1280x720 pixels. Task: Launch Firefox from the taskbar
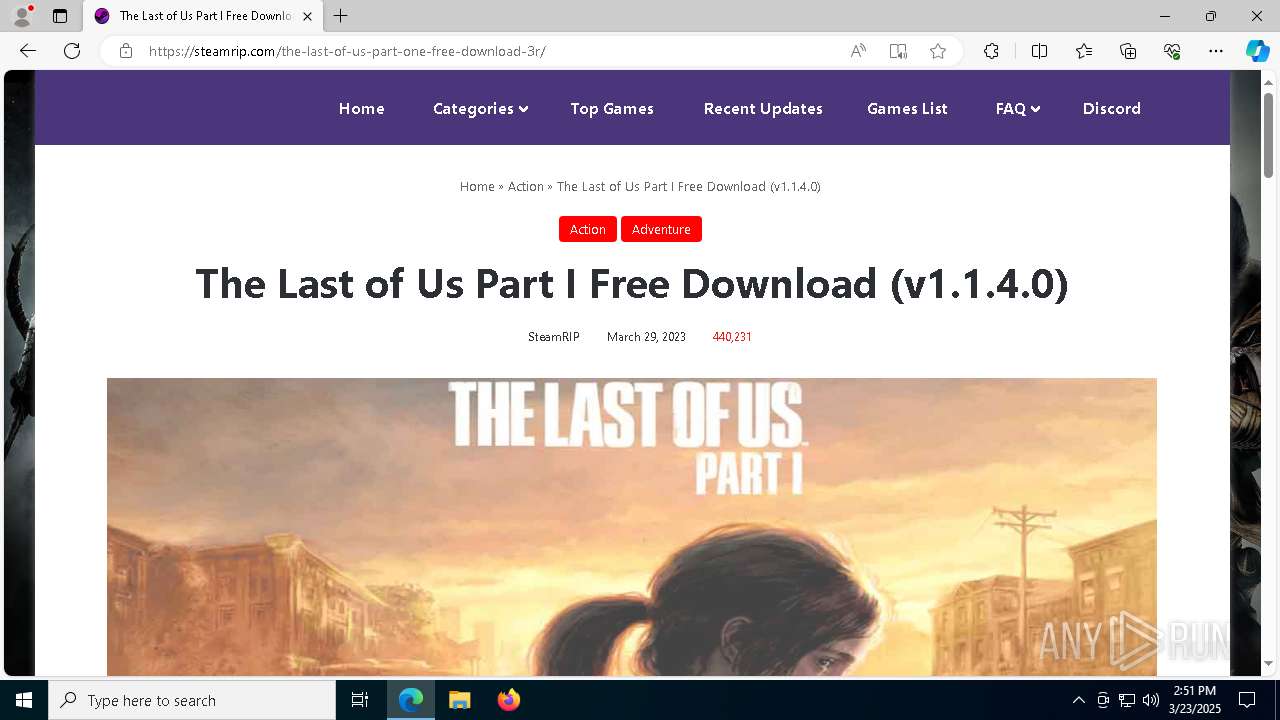[509, 700]
